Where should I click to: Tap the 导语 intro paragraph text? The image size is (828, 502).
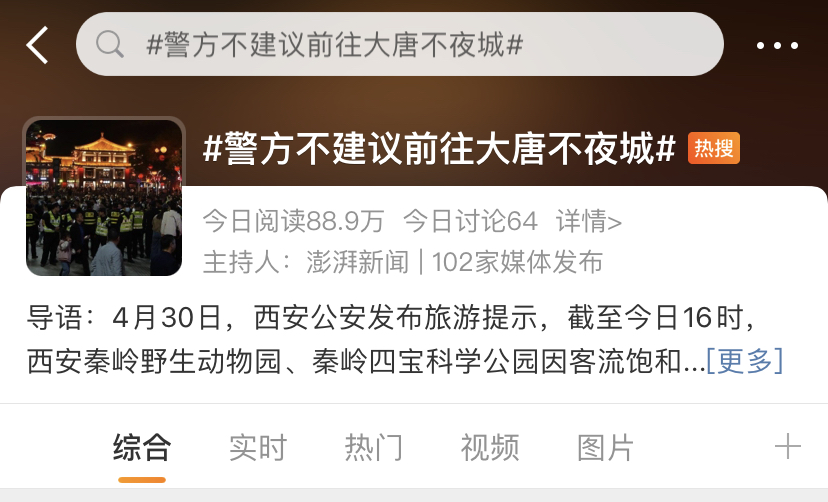[x=405, y=339]
